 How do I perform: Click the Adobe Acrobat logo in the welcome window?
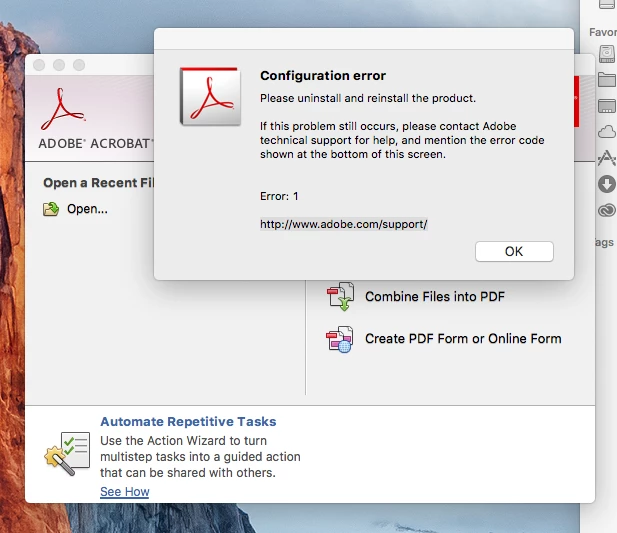tap(63, 109)
